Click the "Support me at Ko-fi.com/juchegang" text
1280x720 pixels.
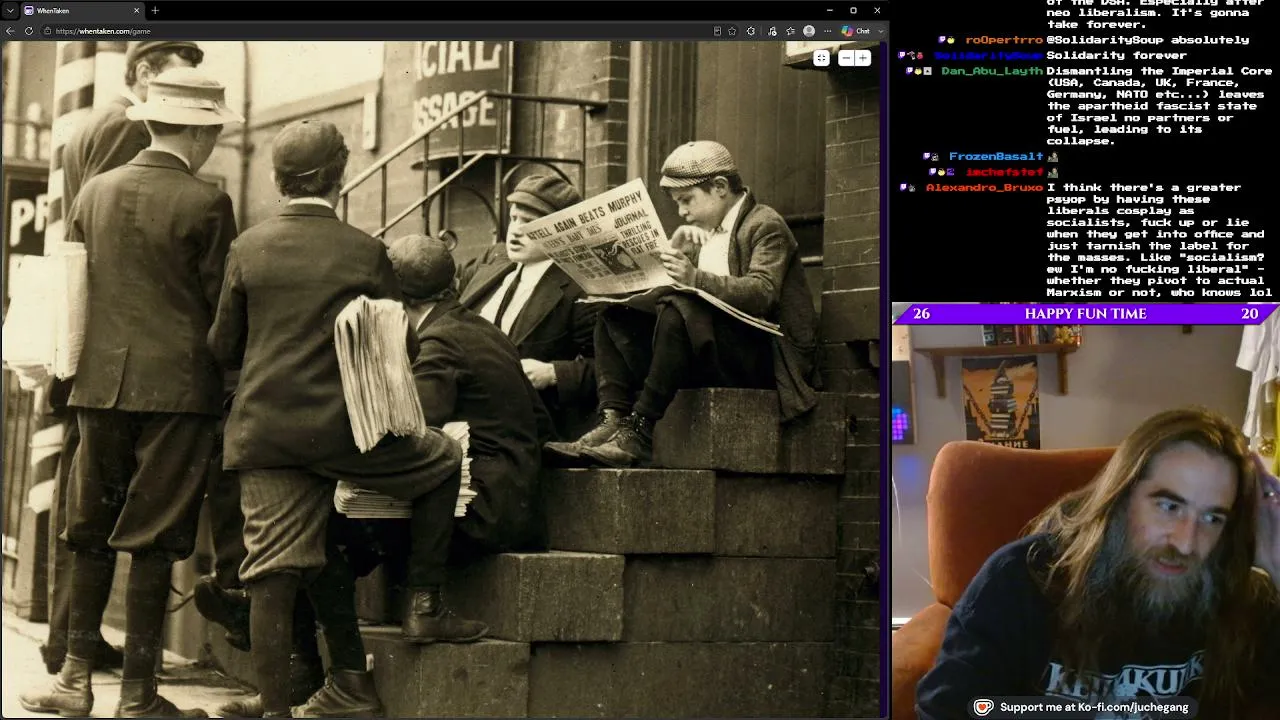pyautogui.click(x=1094, y=707)
